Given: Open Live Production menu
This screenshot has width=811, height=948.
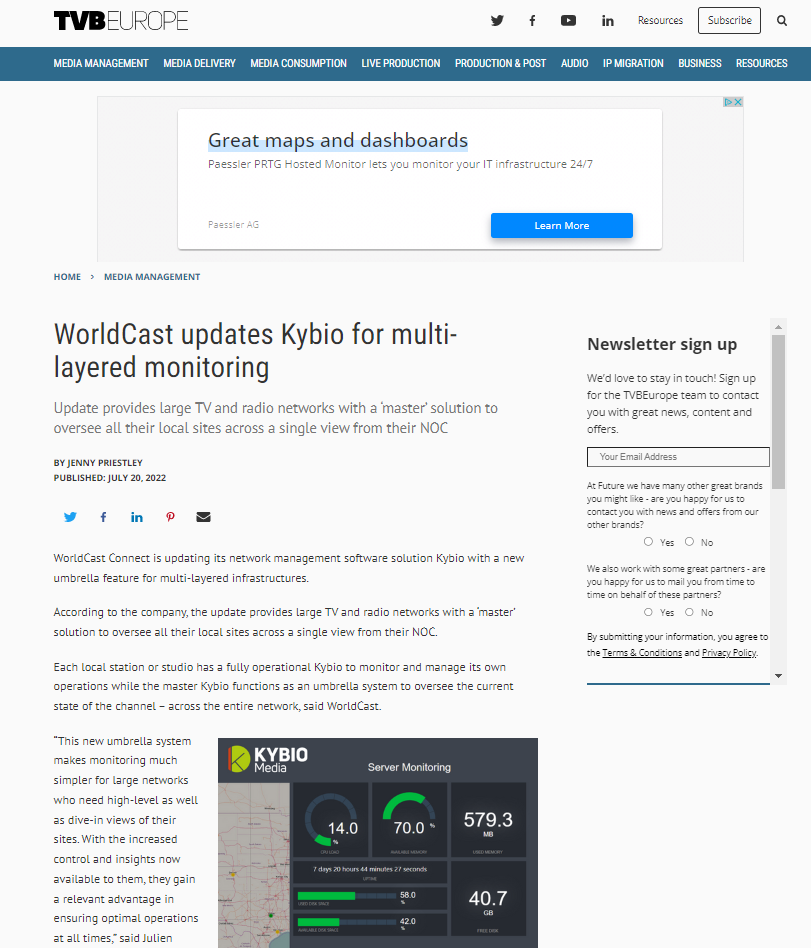Looking at the screenshot, I should 401,63.
